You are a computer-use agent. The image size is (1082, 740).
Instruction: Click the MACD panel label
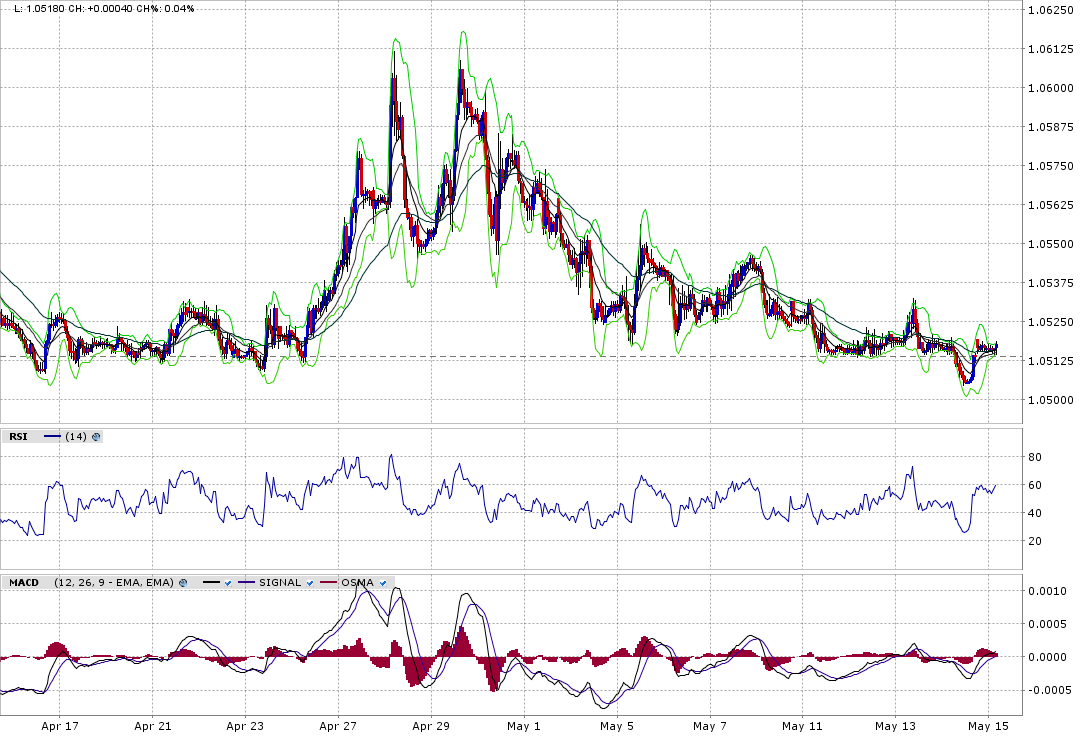tap(24, 583)
